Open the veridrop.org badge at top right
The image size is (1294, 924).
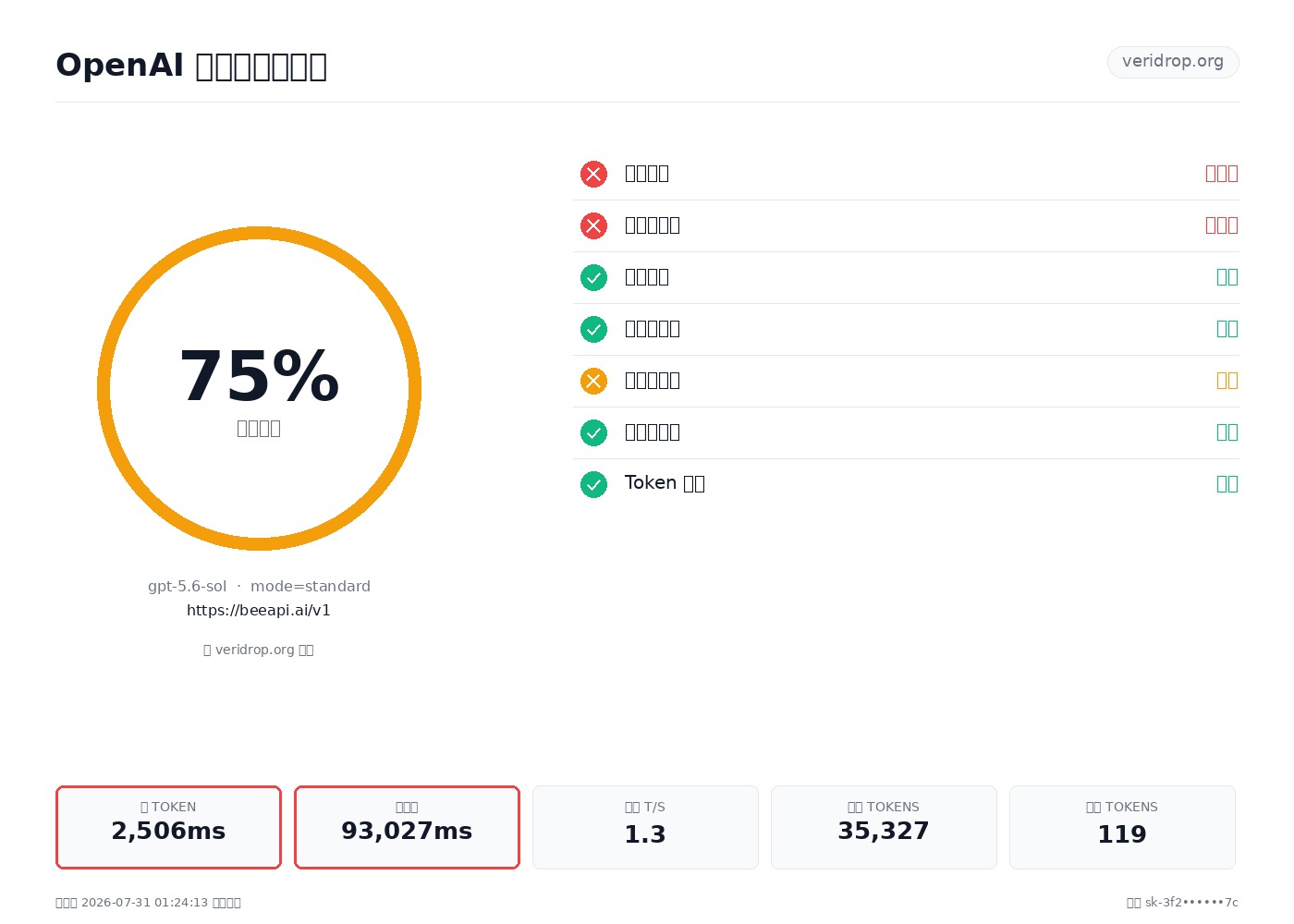(x=1173, y=62)
